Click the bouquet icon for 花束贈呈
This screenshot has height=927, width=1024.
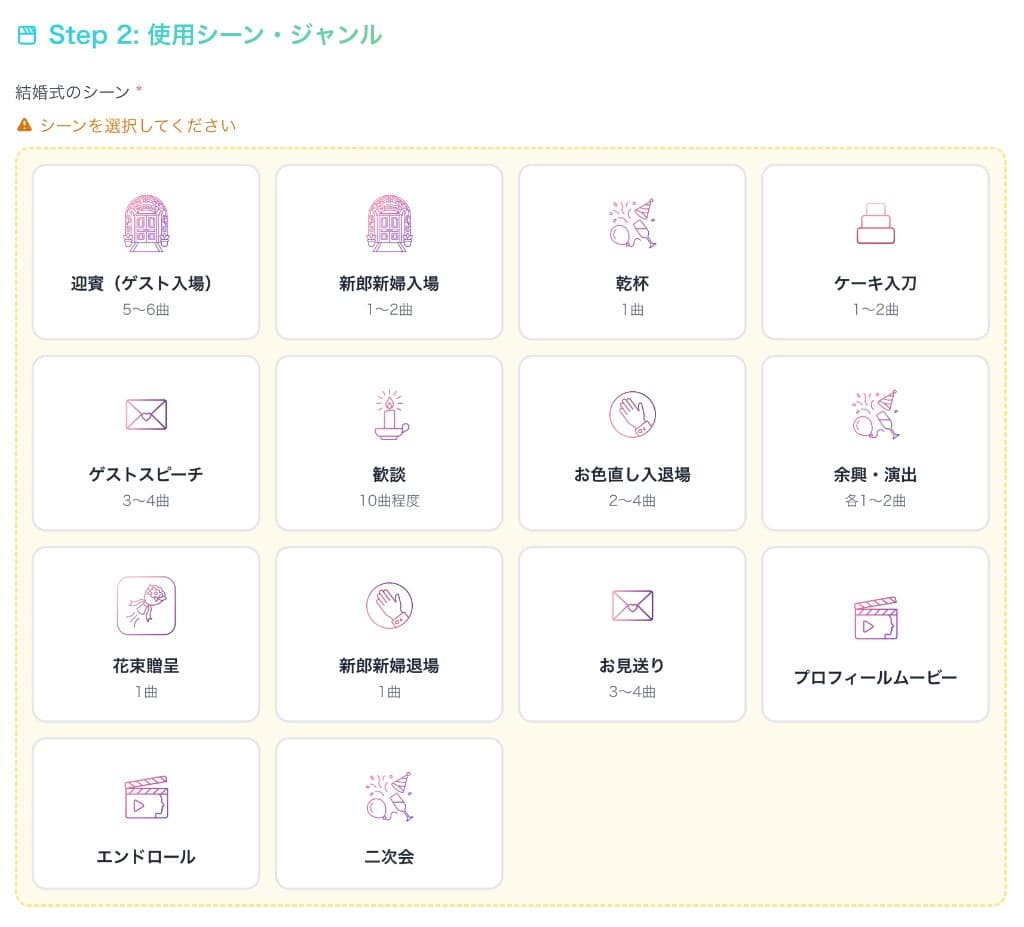point(145,605)
